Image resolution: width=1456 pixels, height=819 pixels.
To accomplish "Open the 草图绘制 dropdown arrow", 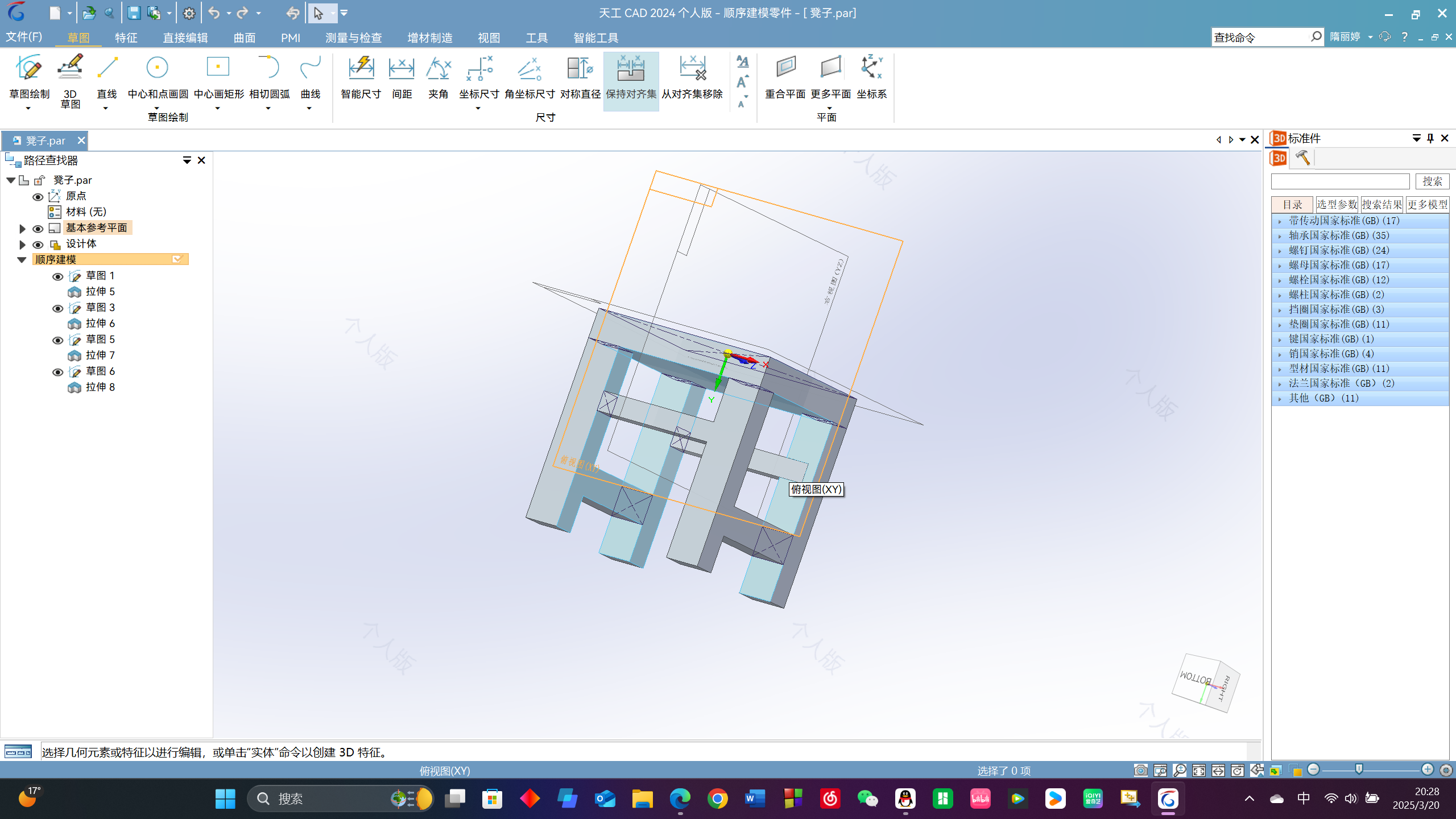I will [x=28, y=108].
